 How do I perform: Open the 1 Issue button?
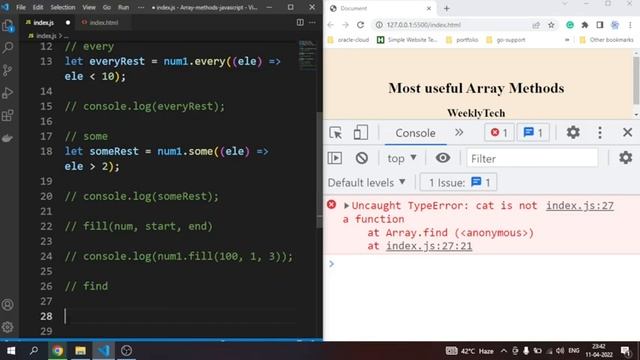[458, 182]
